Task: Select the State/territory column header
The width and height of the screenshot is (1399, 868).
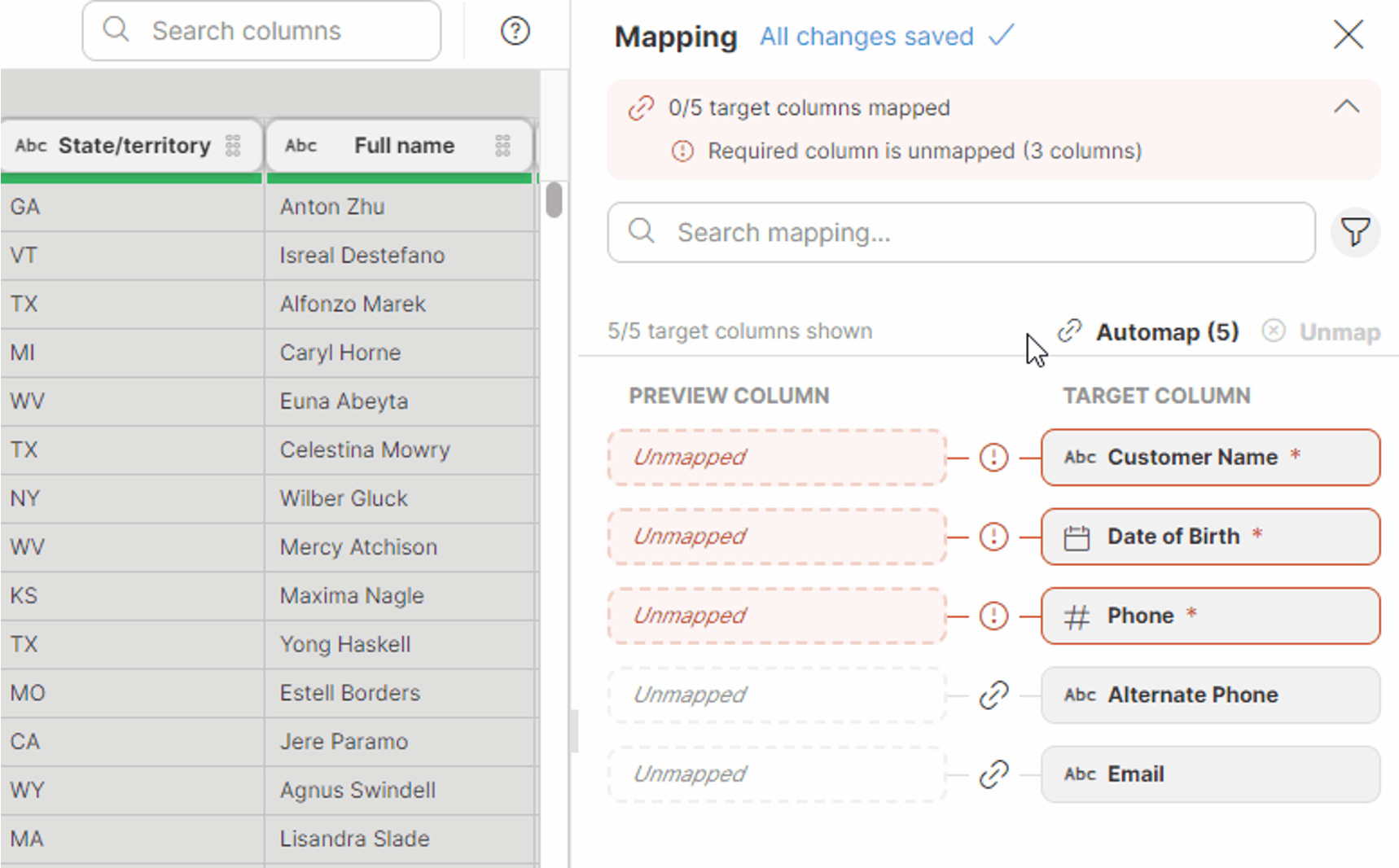Action: 131,145
